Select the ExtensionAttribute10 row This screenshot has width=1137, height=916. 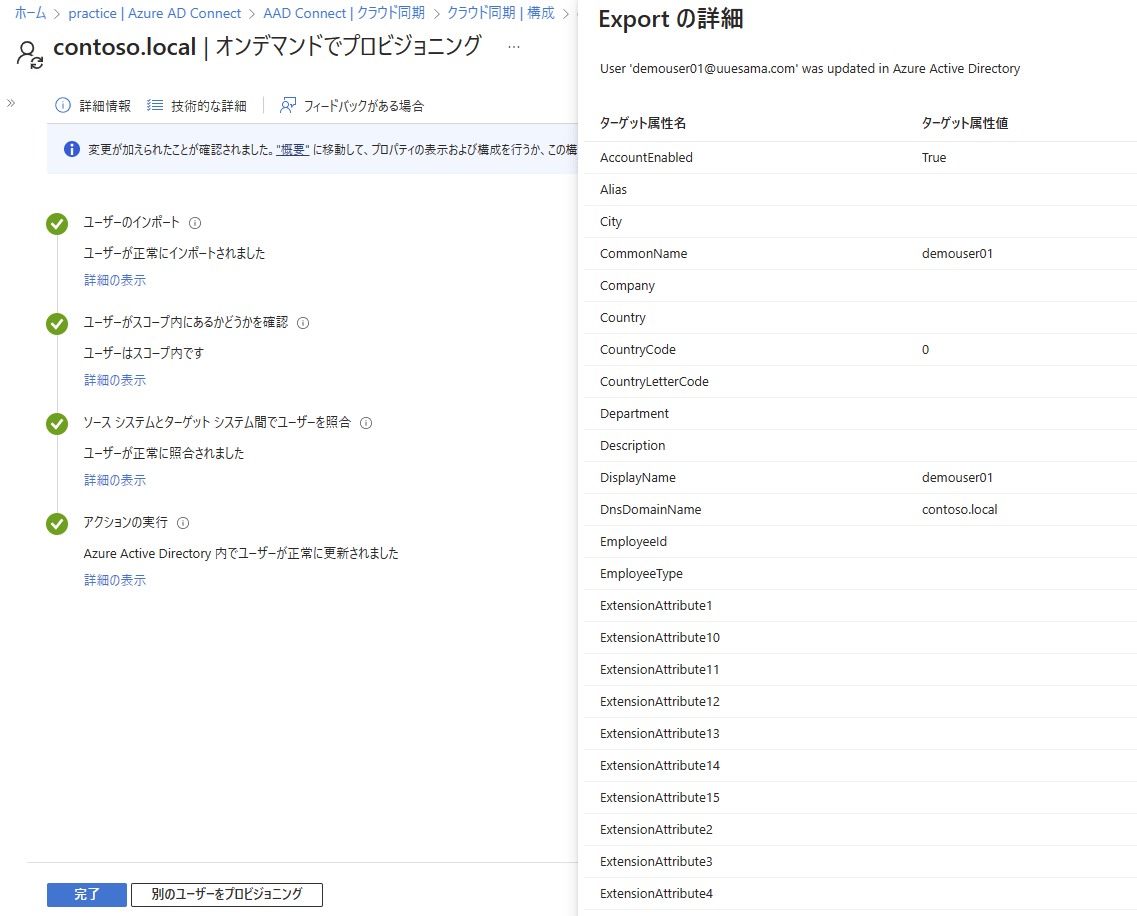[860, 638]
